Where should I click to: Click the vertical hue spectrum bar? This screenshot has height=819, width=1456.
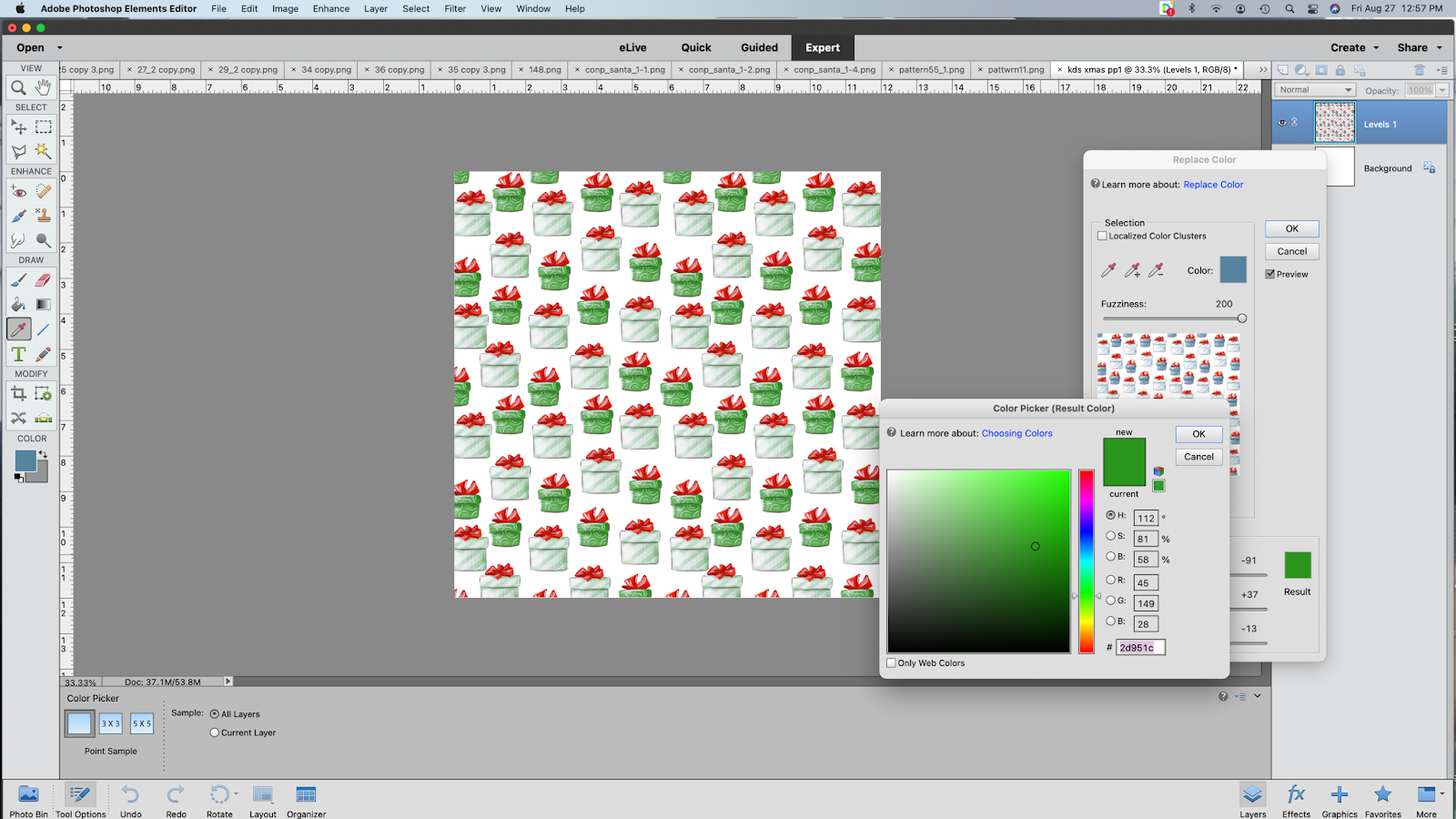tap(1087, 561)
